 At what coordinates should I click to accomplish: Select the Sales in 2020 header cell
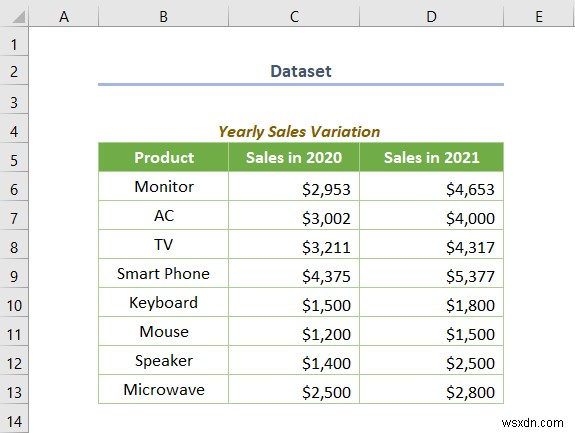pyautogui.click(x=294, y=158)
